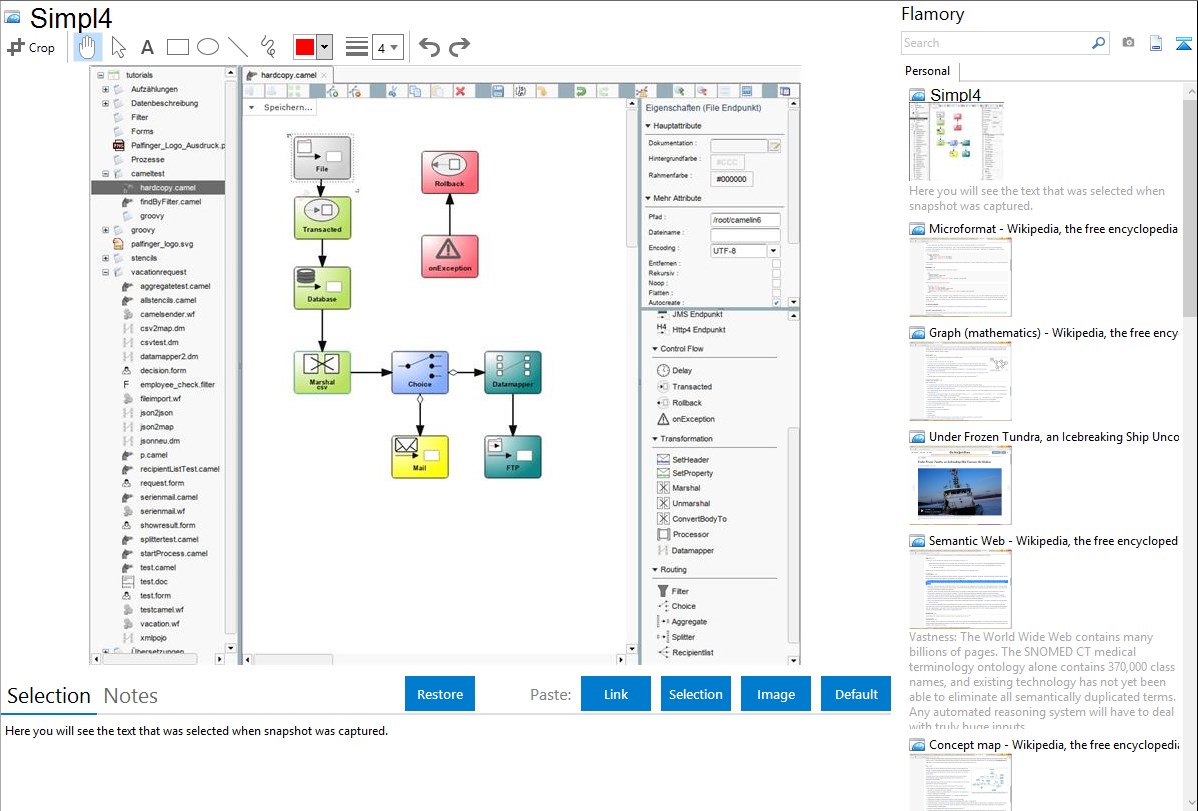This screenshot has height=811, width=1198.
Task: Click the Restore button
Action: [x=440, y=694]
